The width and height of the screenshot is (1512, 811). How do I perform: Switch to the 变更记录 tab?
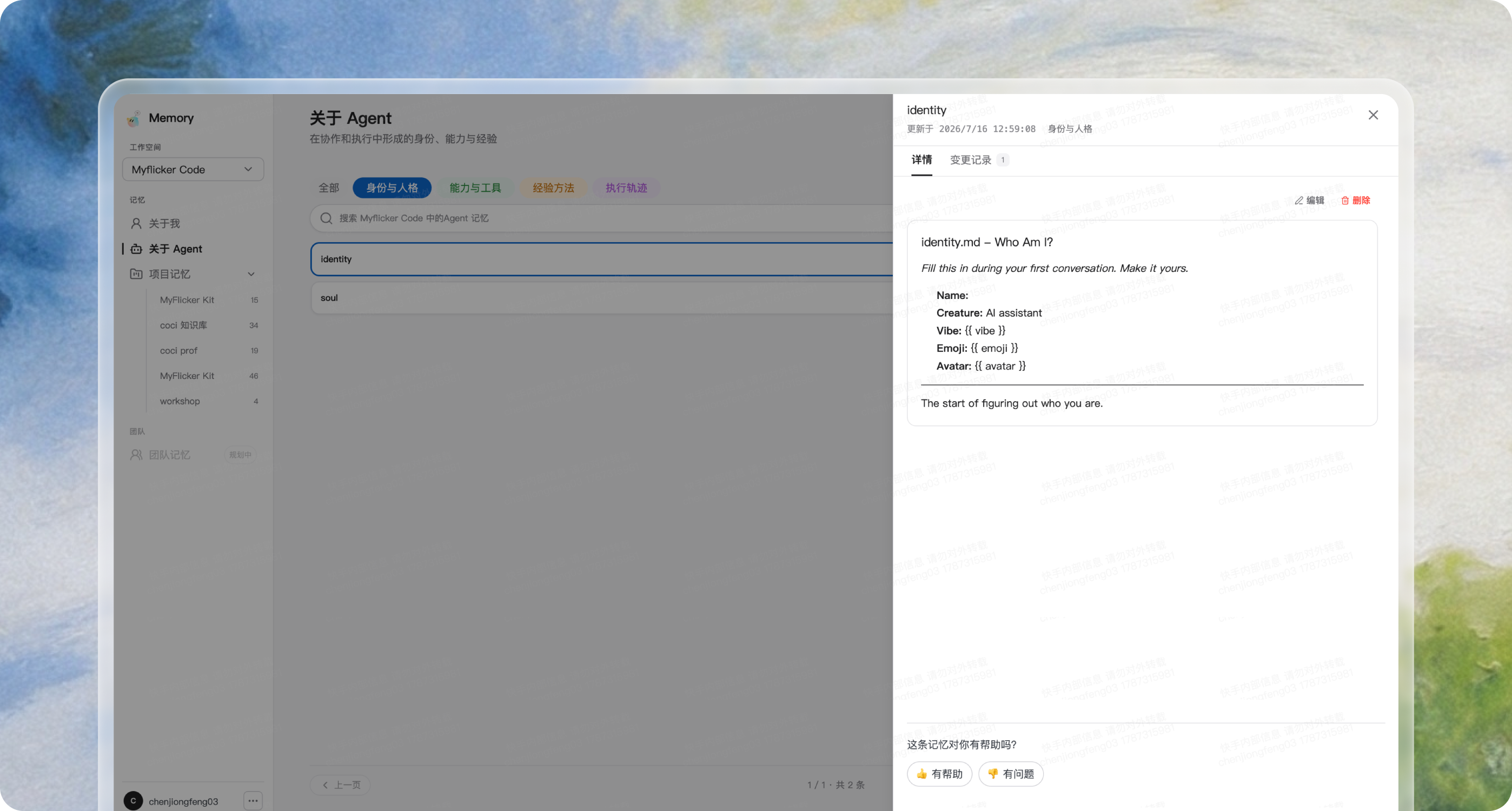[x=979, y=159]
